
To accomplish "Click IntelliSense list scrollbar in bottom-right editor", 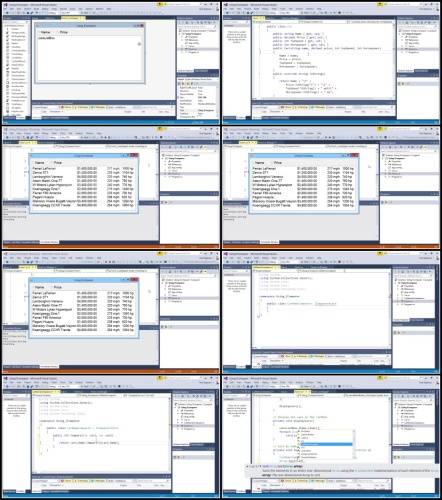I will [x=353, y=444].
